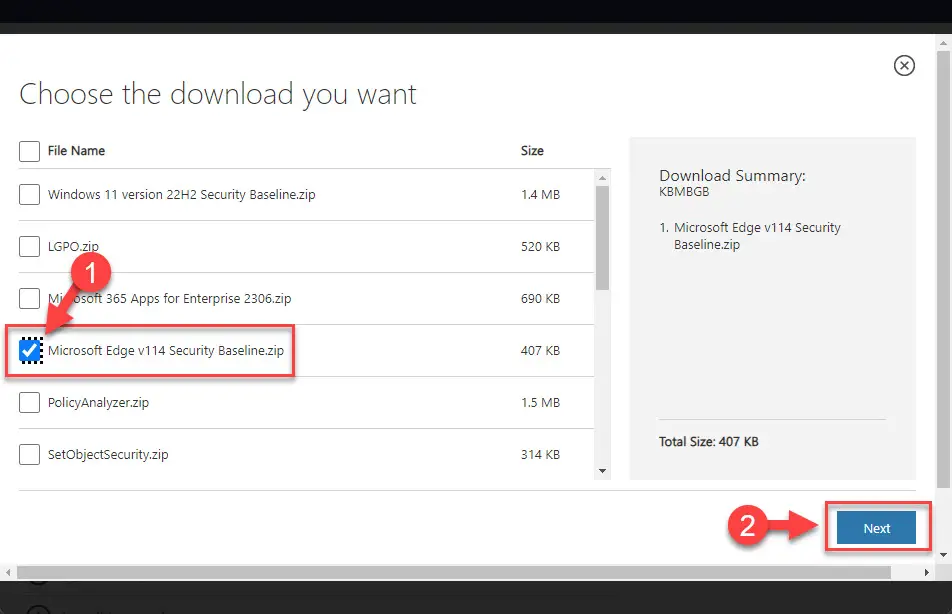The height and width of the screenshot is (614, 952).
Task: Click the '314 KB' size value
Action: coord(540,454)
